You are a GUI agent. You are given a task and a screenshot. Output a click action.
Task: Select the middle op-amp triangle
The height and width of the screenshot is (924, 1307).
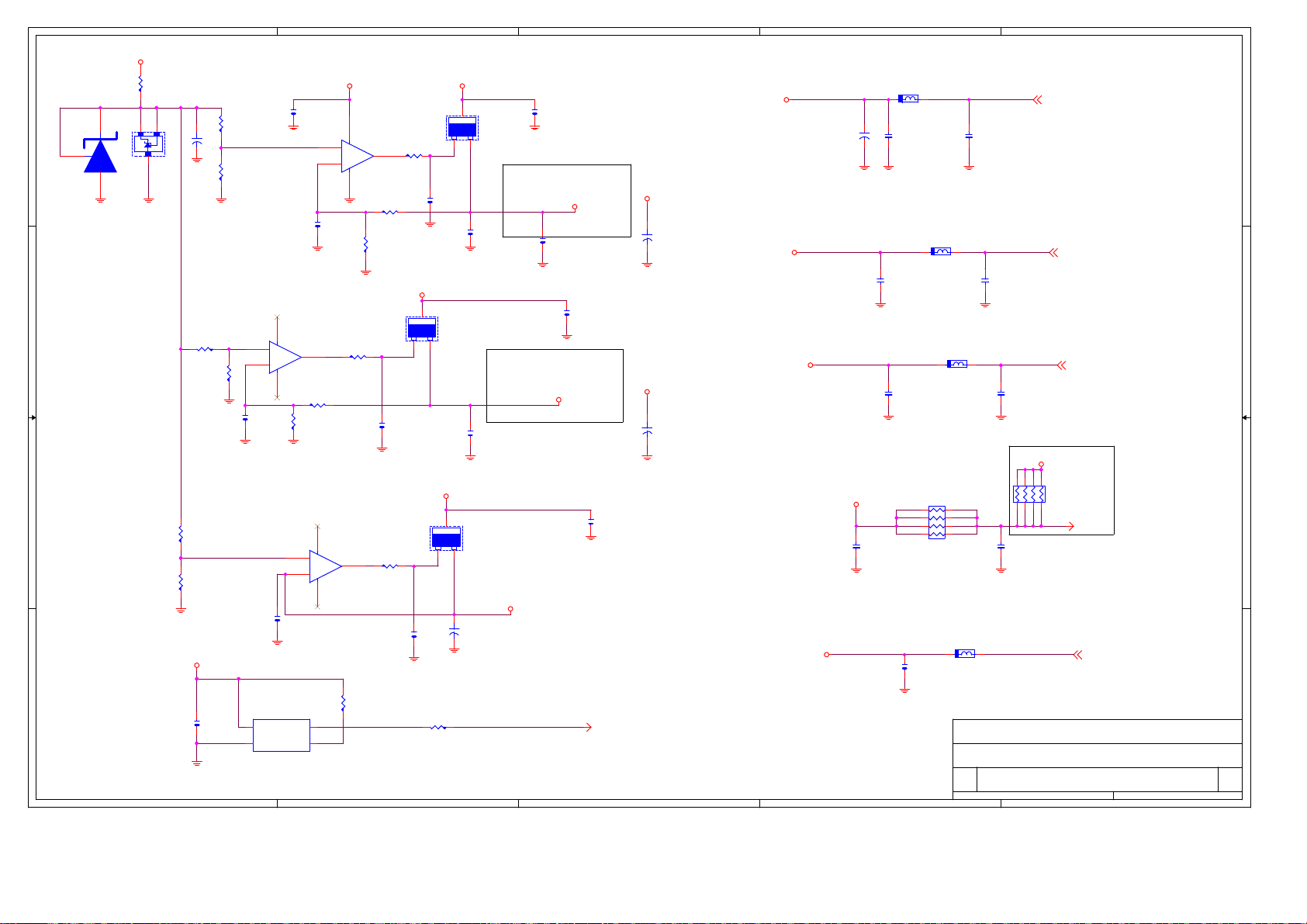[x=285, y=357]
